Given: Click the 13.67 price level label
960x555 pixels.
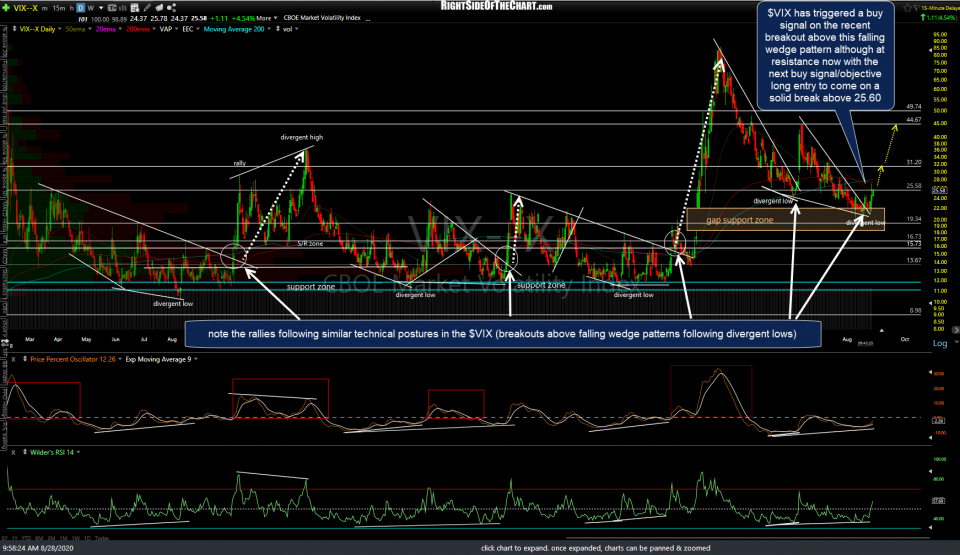Looking at the screenshot, I should tap(913, 260).
